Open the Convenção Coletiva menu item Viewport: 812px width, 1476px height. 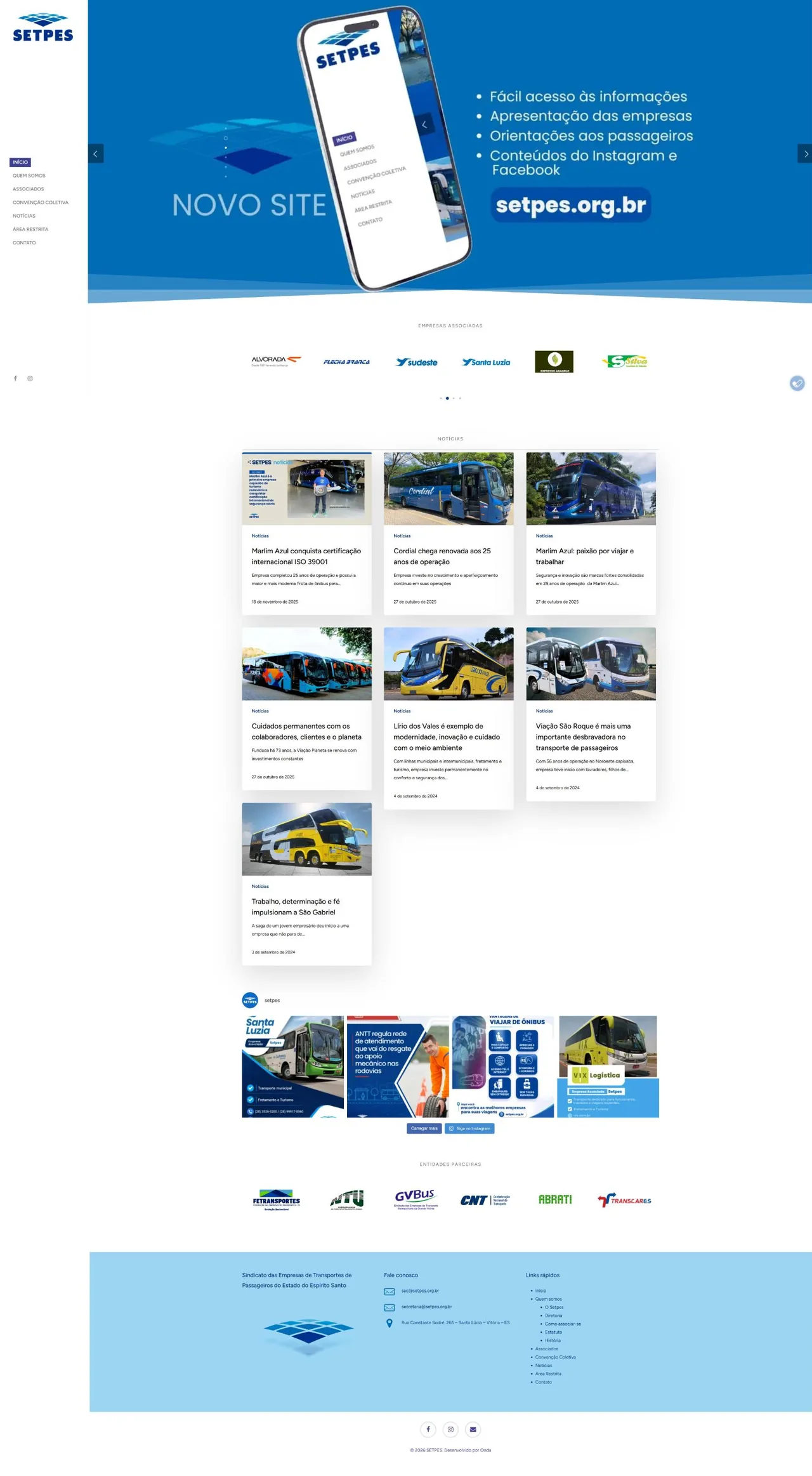tap(41, 202)
